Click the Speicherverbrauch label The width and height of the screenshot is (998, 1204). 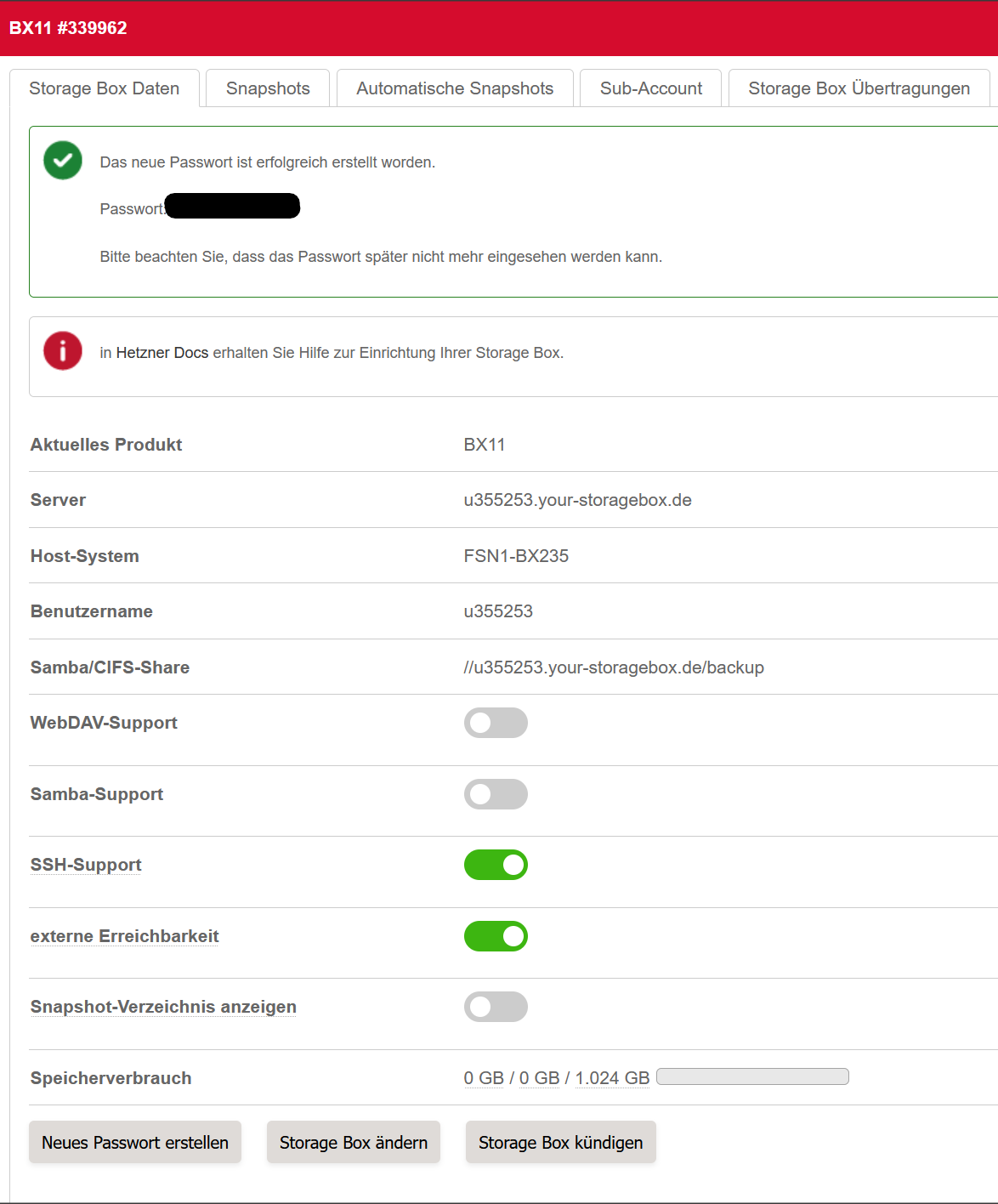(111, 1078)
